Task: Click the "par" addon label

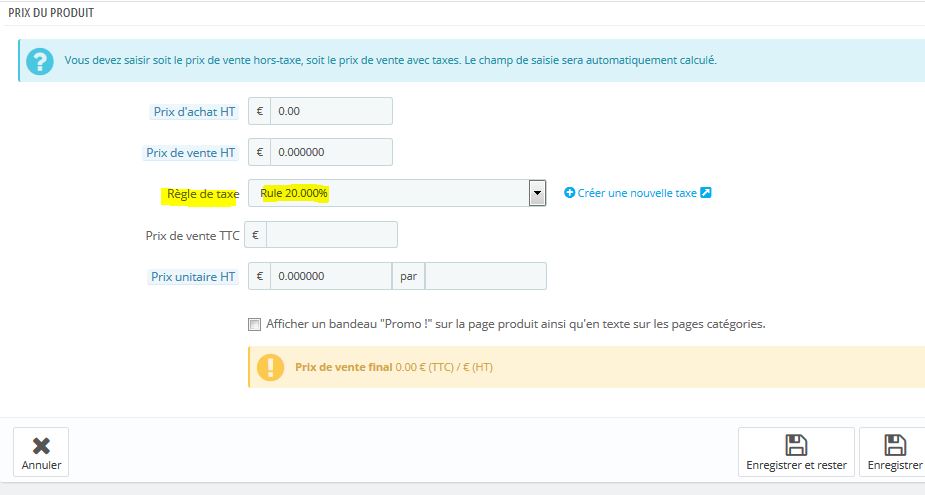Action: (408, 276)
